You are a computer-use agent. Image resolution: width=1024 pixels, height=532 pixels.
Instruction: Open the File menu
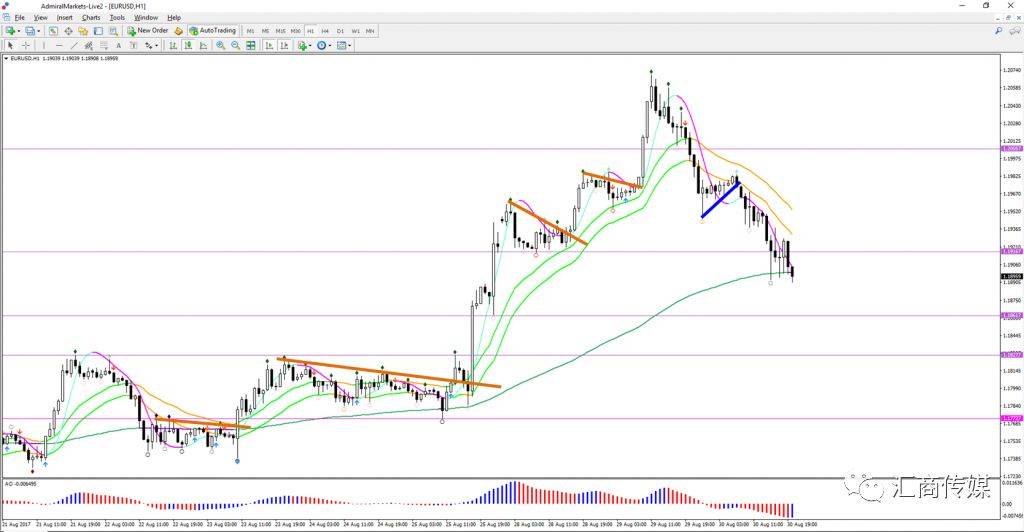[x=20, y=18]
